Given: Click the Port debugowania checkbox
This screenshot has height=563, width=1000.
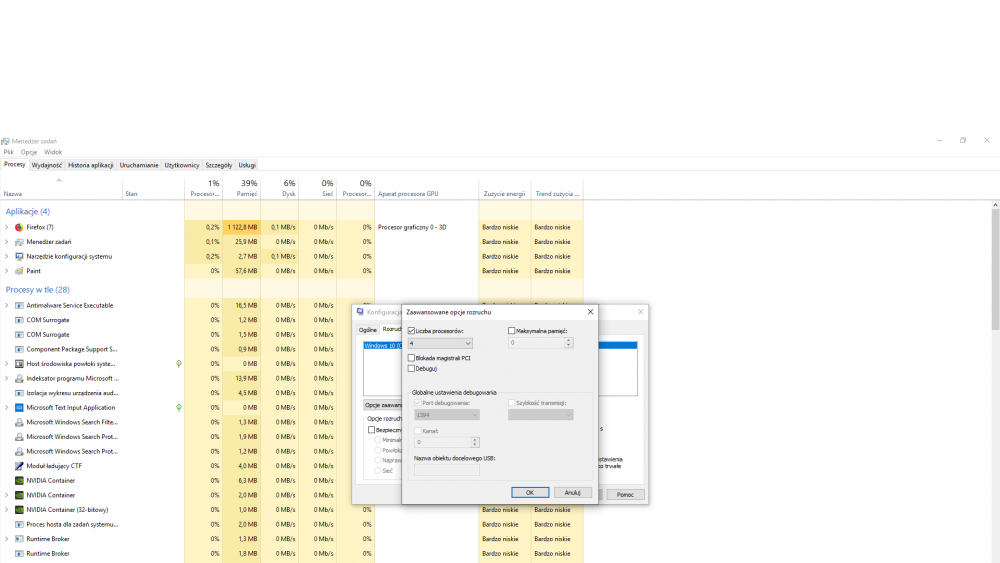Looking at the screenshot, I should 418,403.
